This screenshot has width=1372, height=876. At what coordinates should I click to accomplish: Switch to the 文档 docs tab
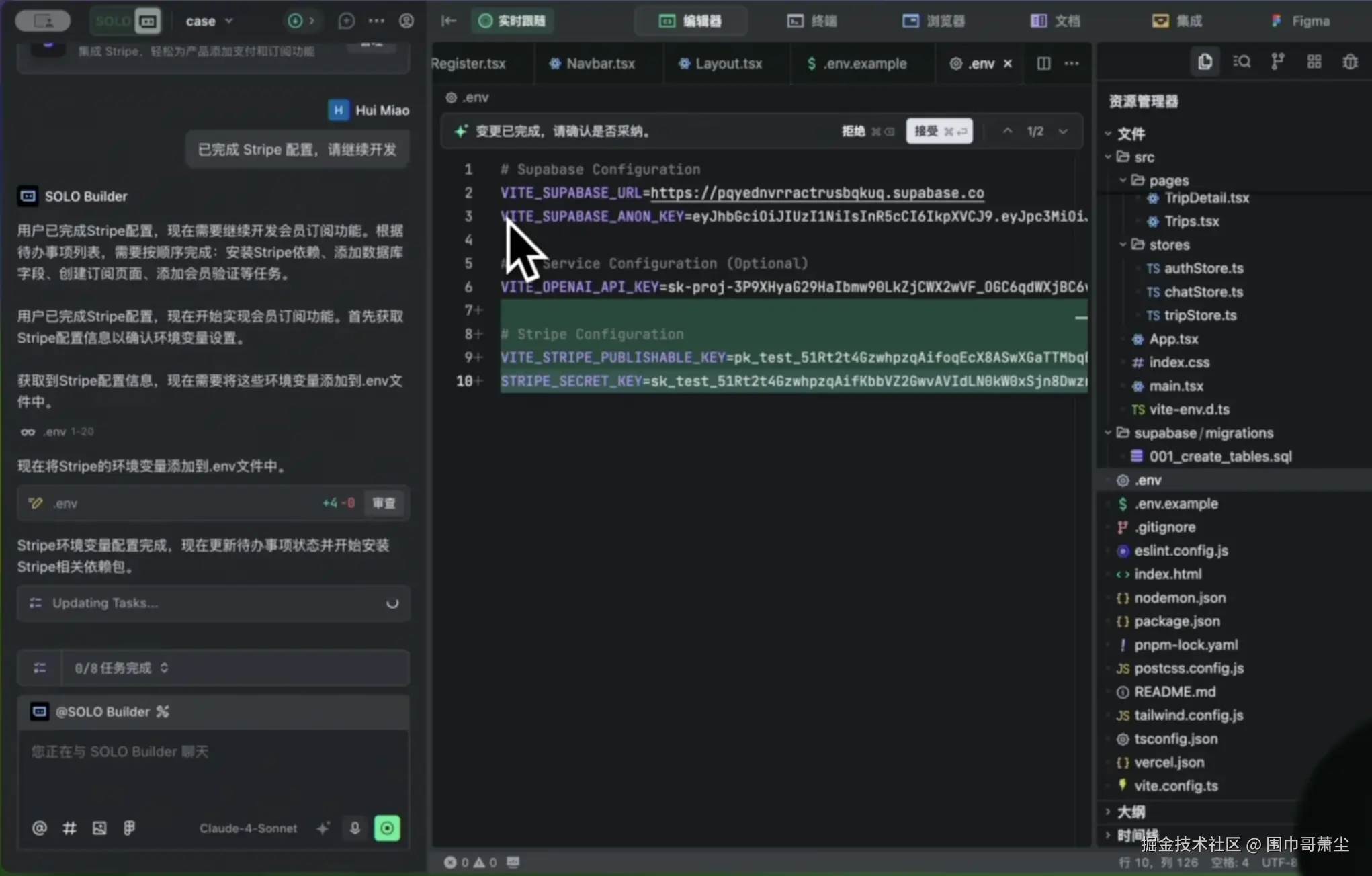pos(1056,21)
